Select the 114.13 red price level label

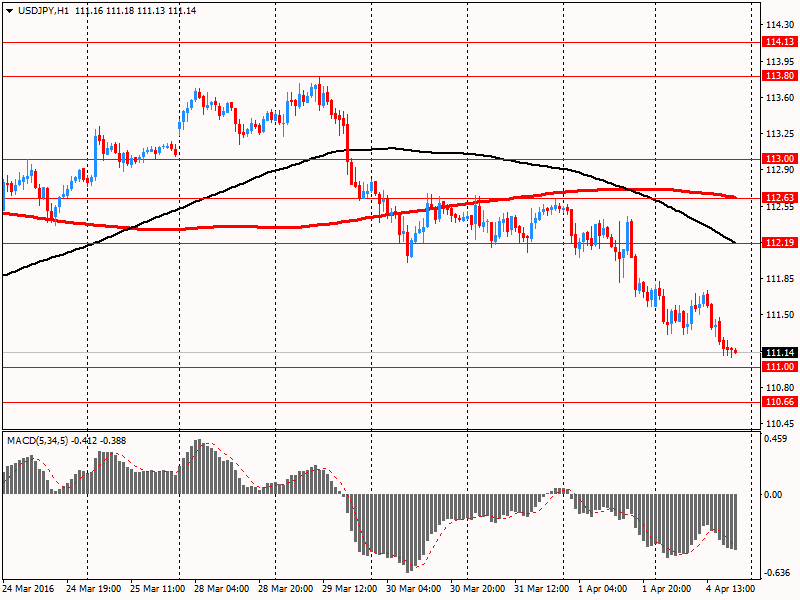point(780,42)
